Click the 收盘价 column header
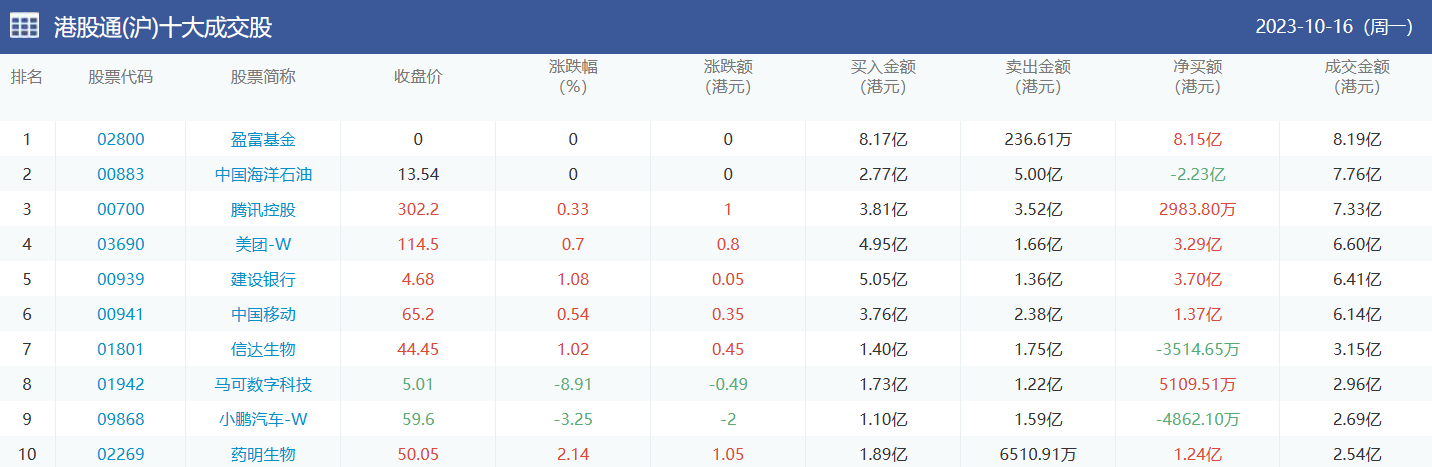1432x467 pixels. coord(418,77)
